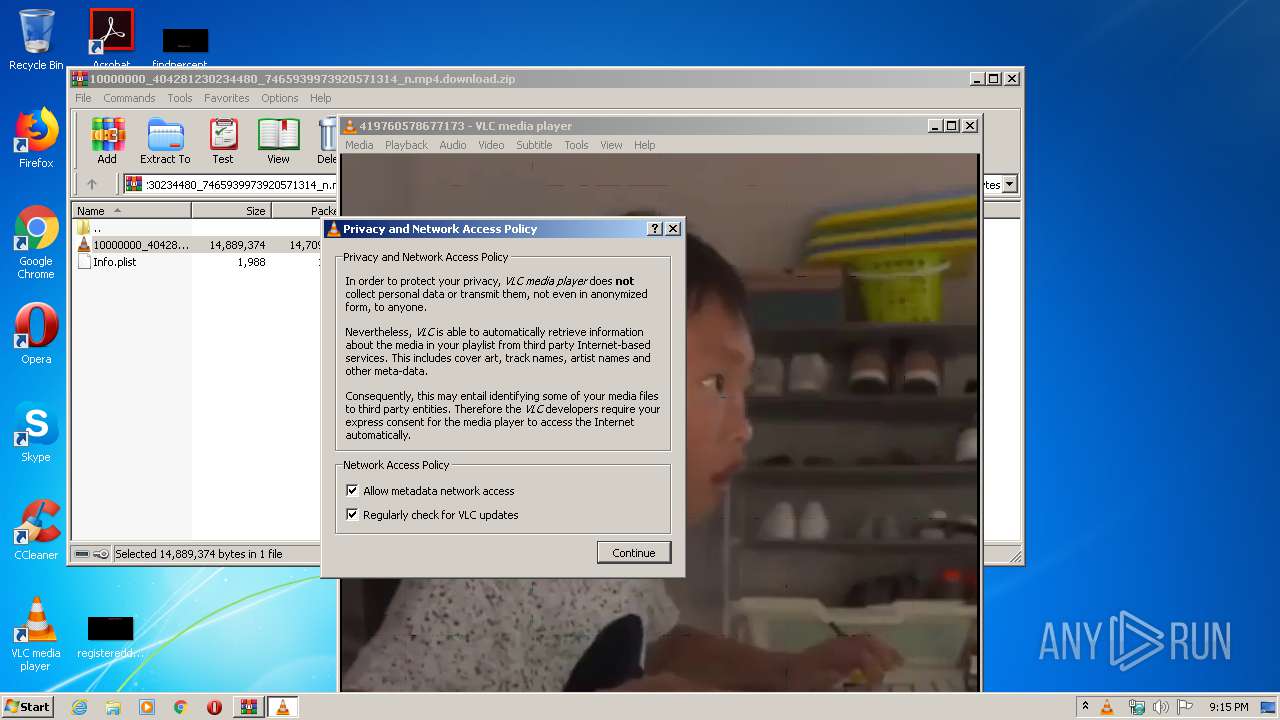Screen dimensions: 1280x720
Task: Click the Test icon in WinRAR toolbar
Action: click(x=223, y=141)
